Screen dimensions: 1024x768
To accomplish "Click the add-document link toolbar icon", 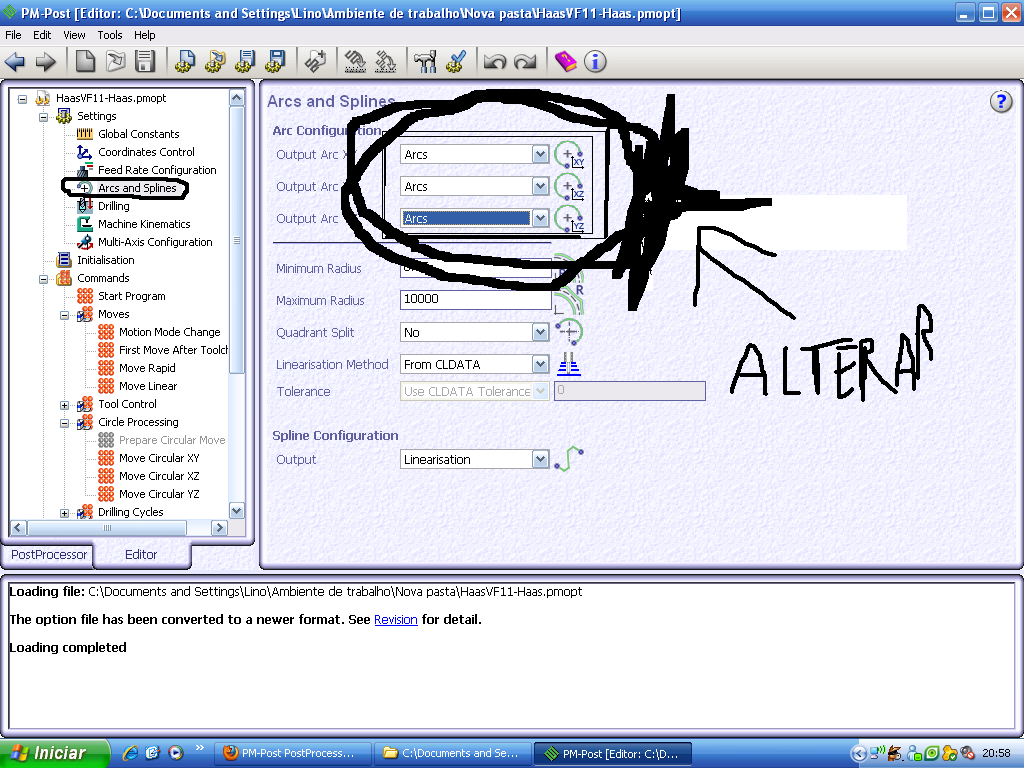I will point(315,62).
